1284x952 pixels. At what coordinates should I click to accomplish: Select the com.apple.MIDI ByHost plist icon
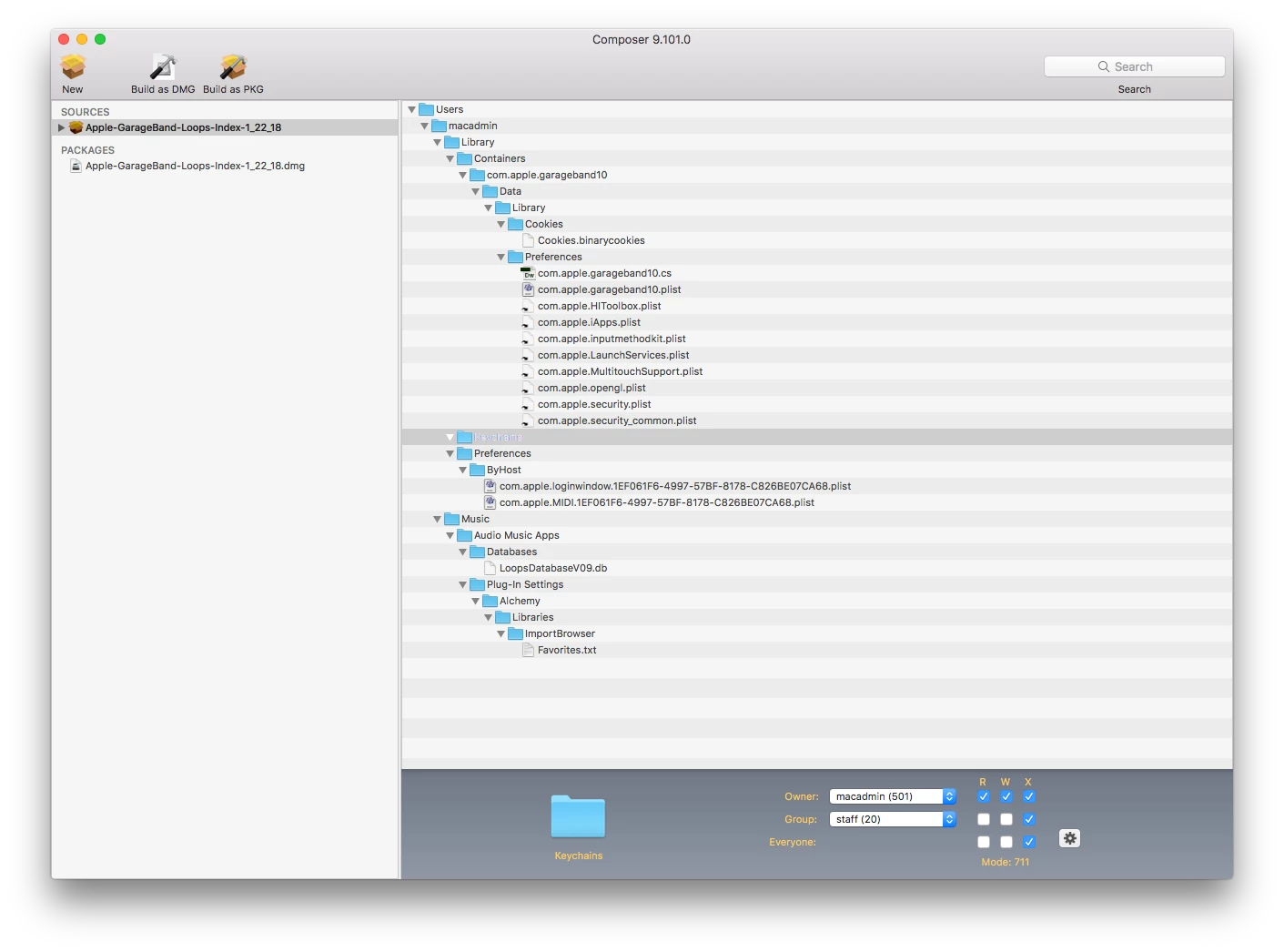point(490,502)
